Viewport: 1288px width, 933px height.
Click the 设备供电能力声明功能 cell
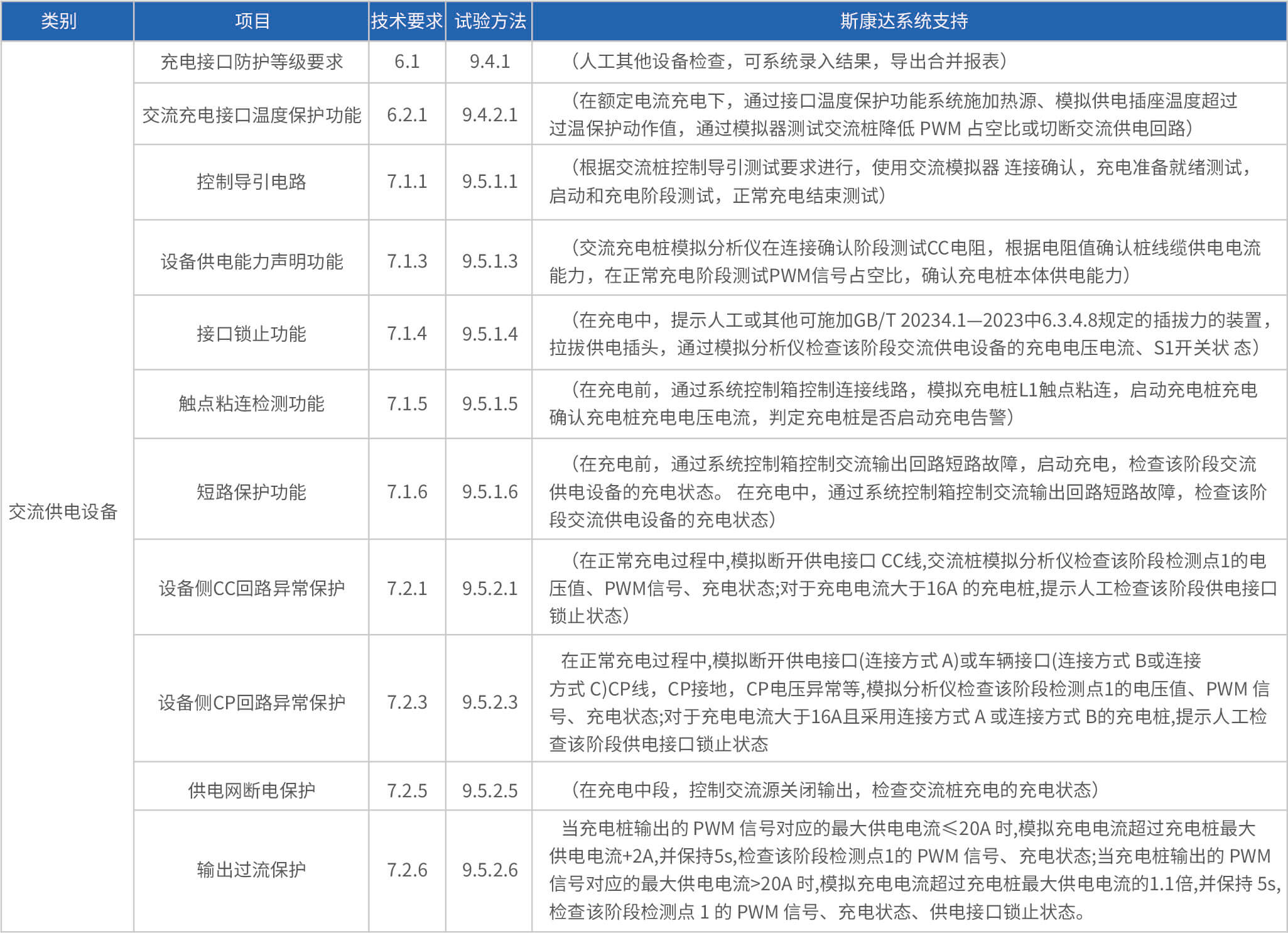coord(251,261)
